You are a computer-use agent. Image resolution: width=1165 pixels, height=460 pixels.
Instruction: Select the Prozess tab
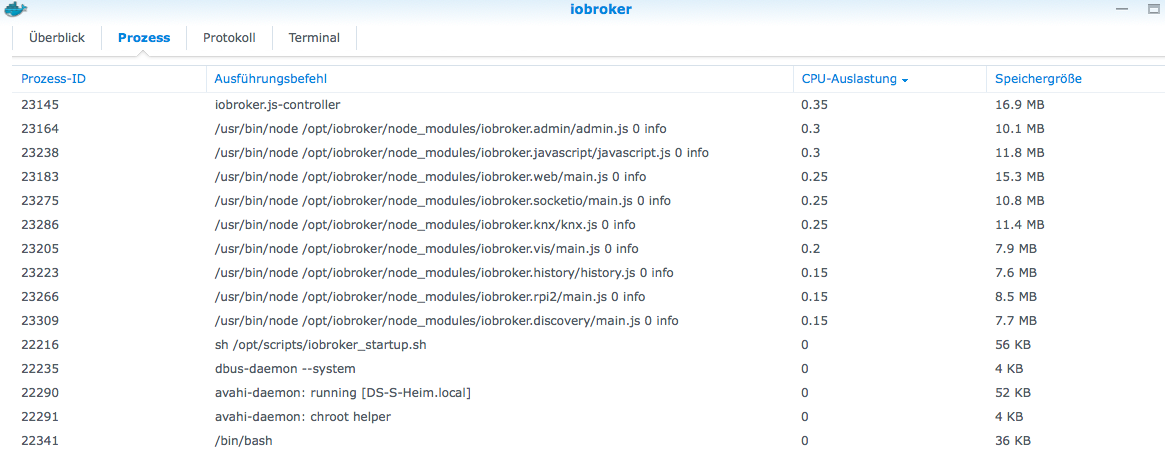[x=144, y=38]
